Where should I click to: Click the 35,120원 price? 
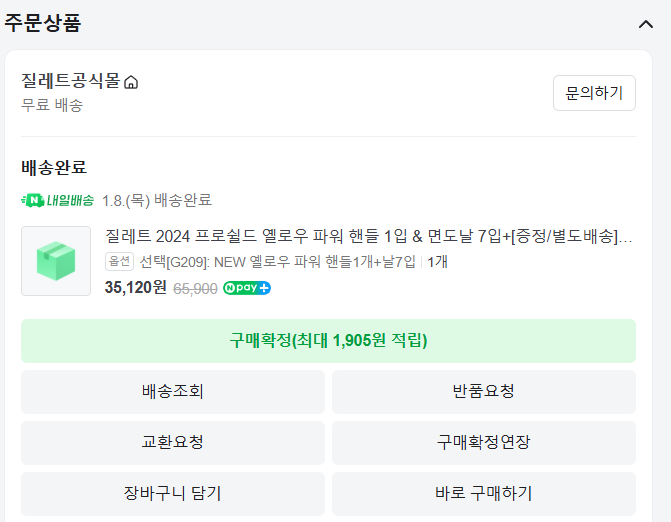point(135,288)
